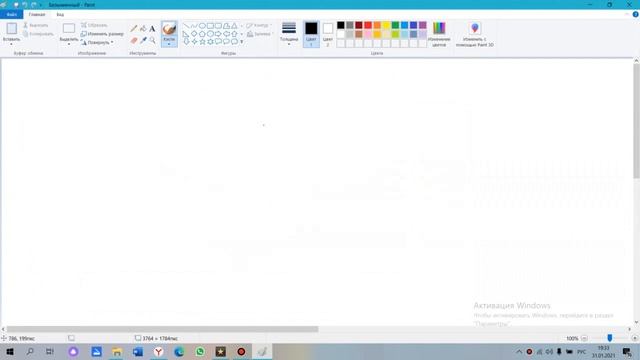Choose the Diamond shape
Viewport: 640px width, 360px height.
point(194,34)
